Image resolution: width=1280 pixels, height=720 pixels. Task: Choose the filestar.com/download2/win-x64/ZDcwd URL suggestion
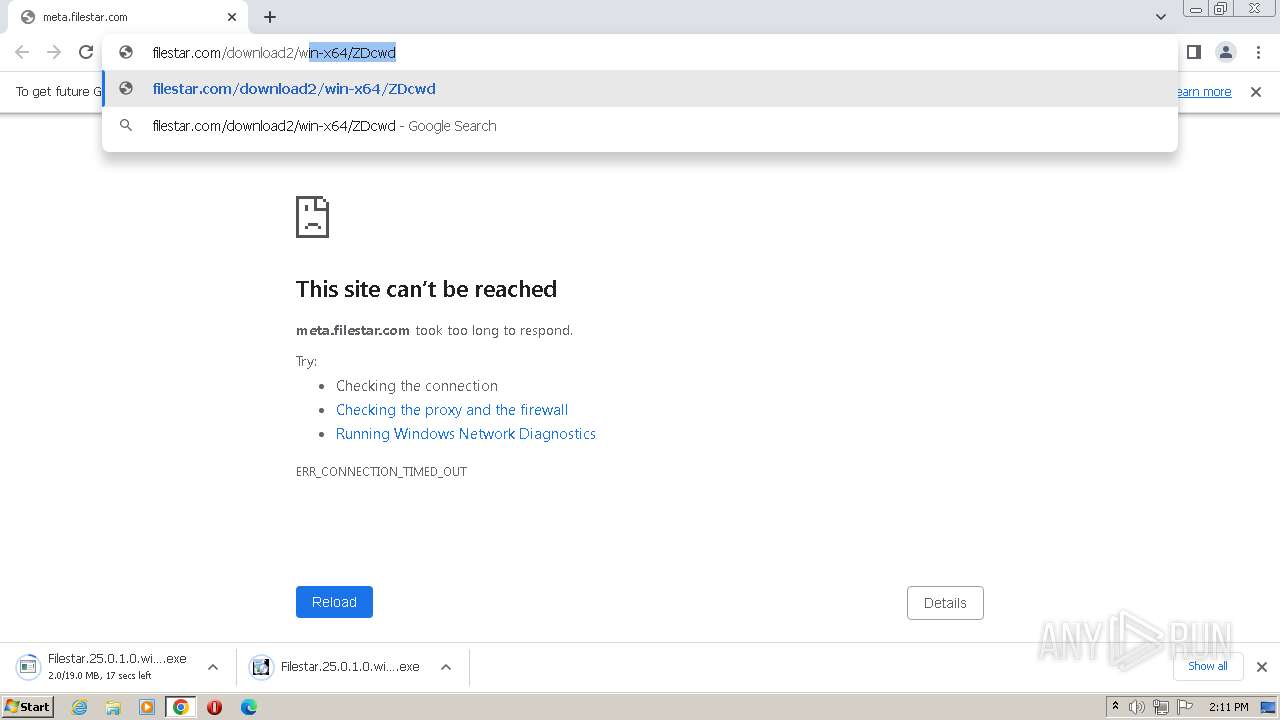pos(640,89)
